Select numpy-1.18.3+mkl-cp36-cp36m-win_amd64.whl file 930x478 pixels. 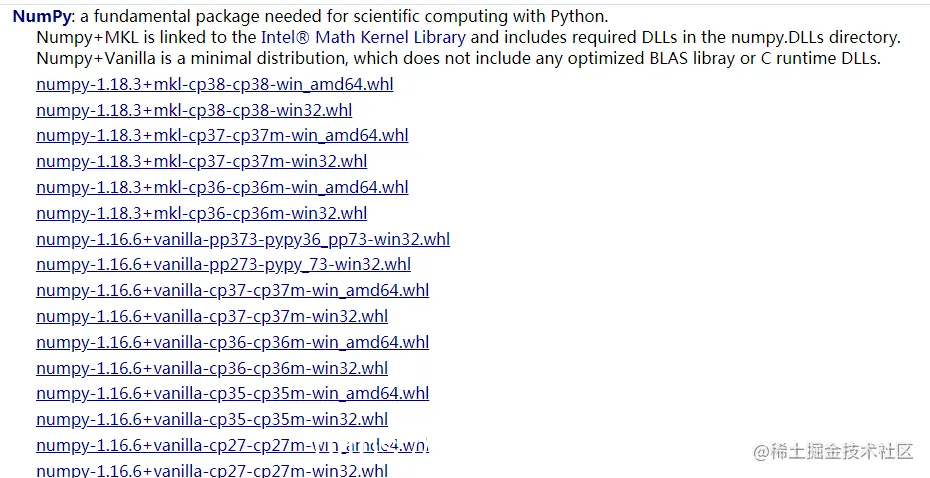tap(222, 187)
